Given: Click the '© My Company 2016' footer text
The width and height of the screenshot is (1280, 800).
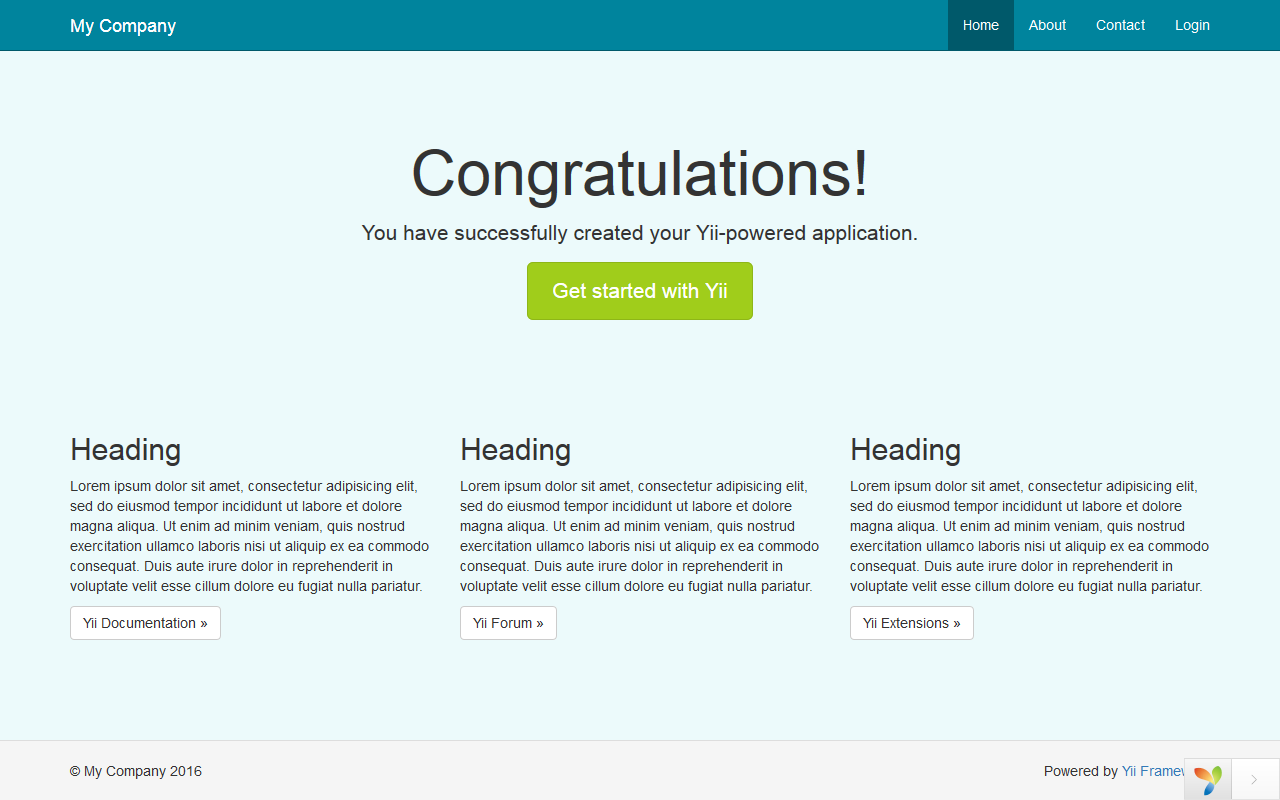Looking at the screenshot, I should (x=136, y=771).
